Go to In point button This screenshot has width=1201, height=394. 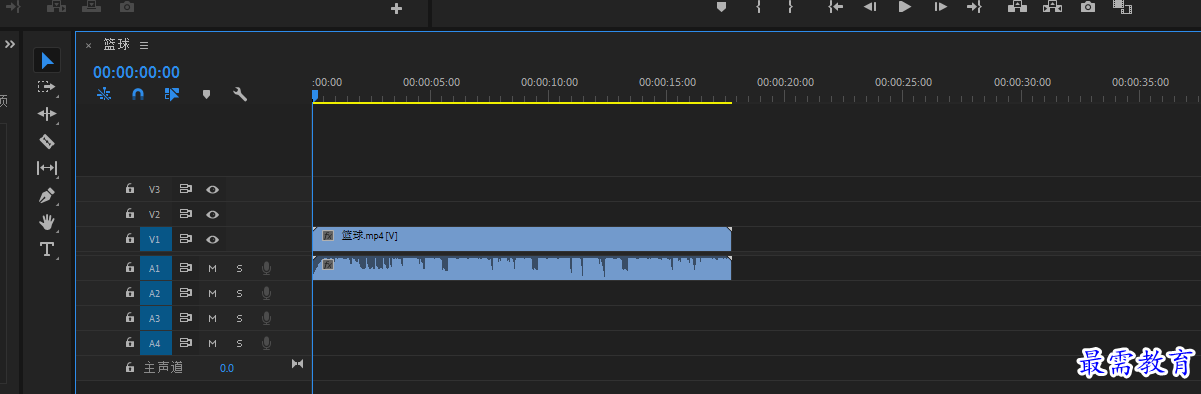(x=836, y=7)
